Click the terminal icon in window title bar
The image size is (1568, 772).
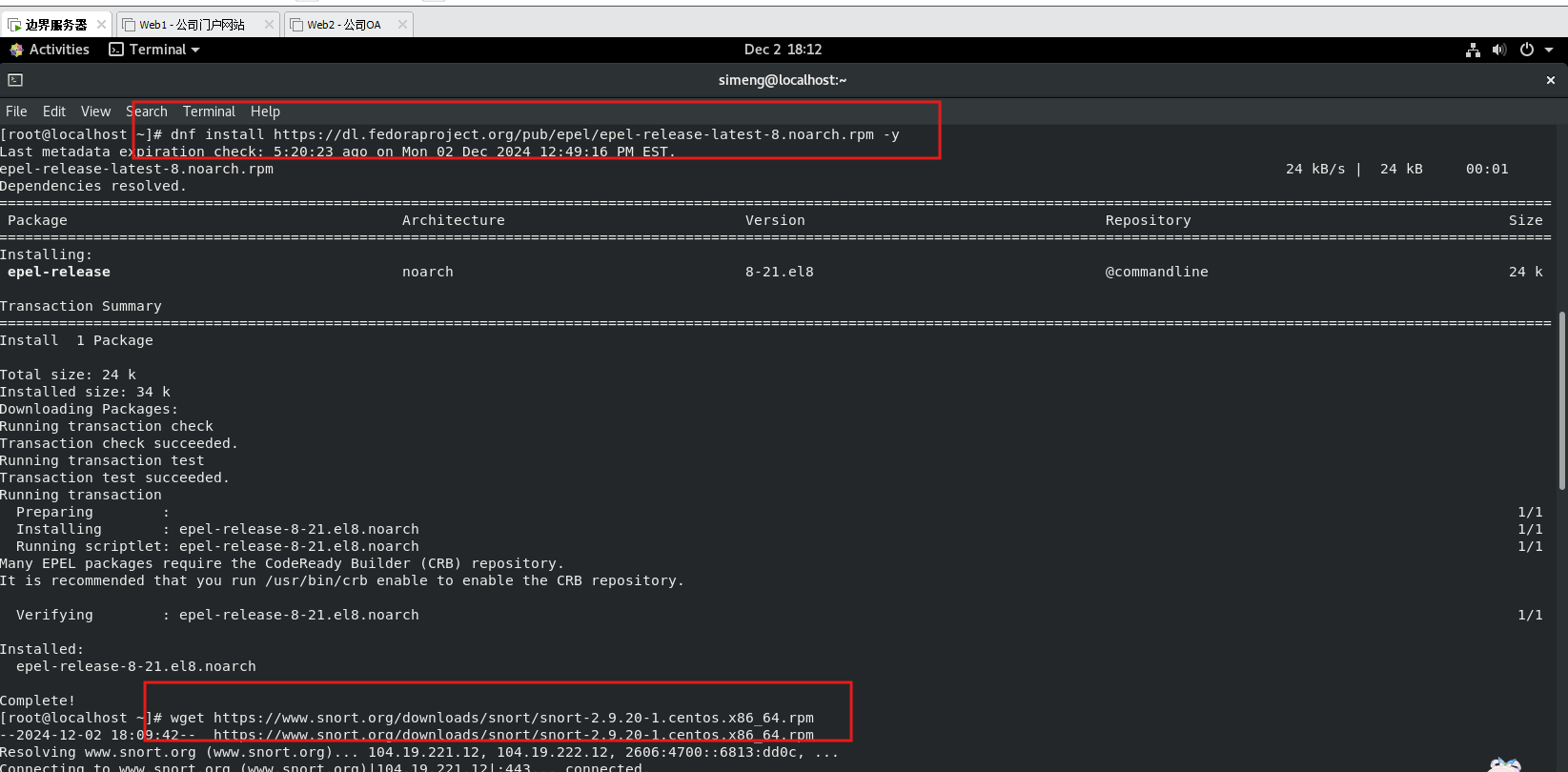coord(15,80)
